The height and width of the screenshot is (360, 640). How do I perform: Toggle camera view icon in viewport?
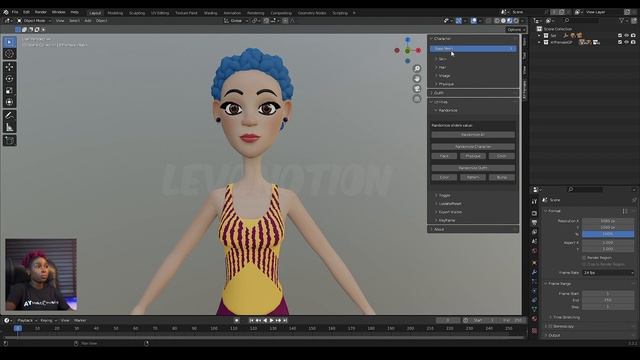point(417,89)
